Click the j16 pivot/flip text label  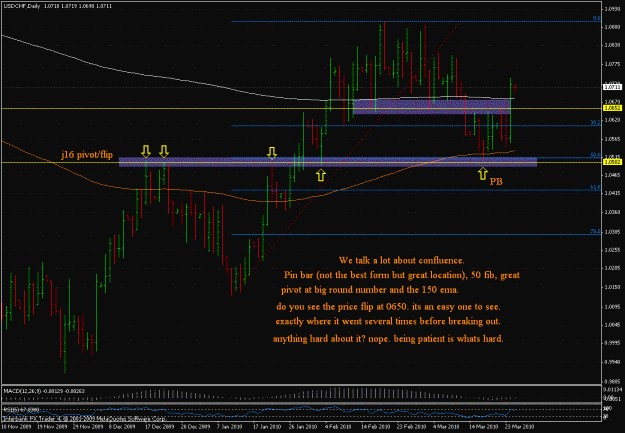coord(87,155)
